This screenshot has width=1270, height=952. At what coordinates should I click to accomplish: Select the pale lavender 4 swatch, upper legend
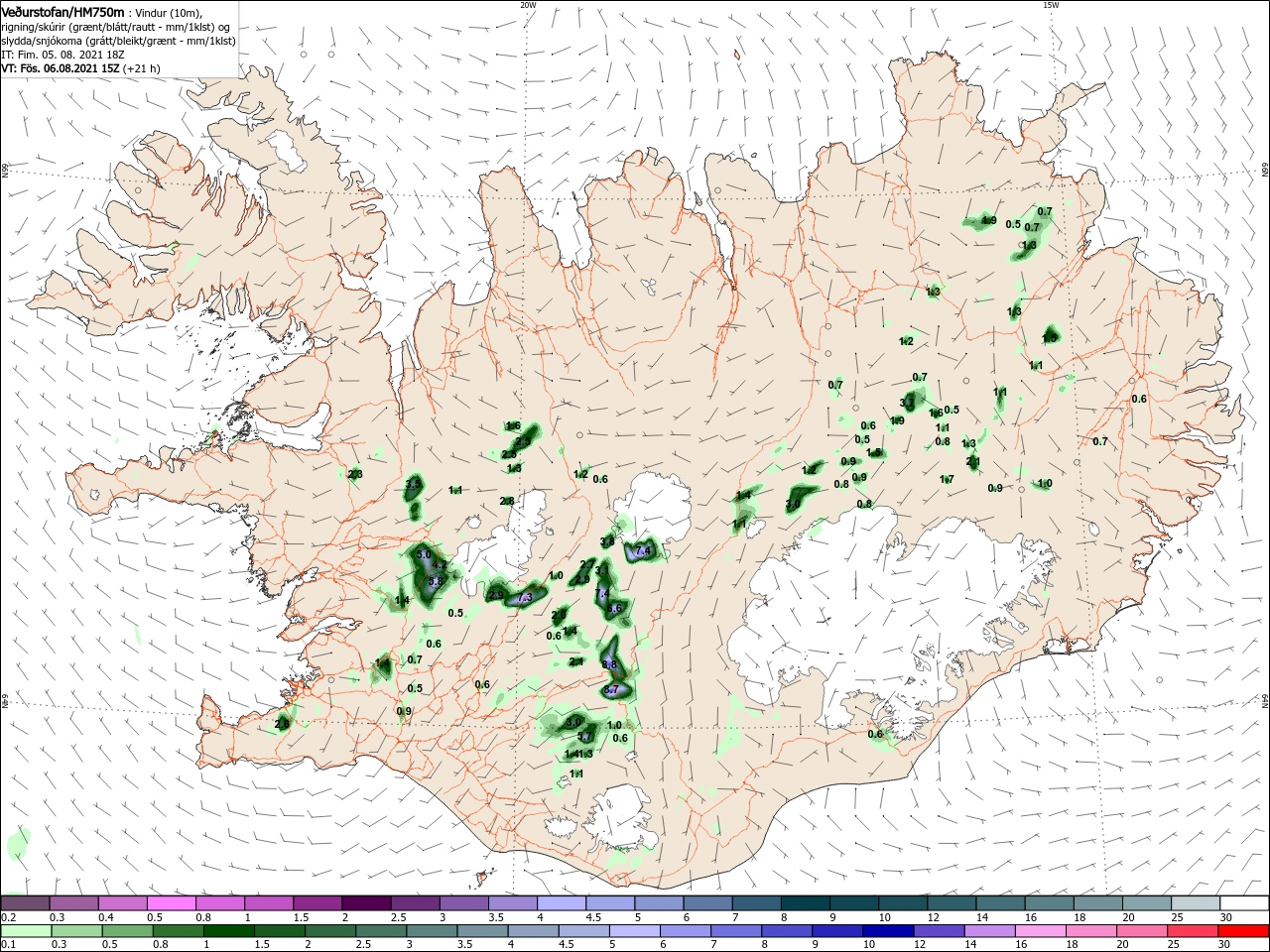pos(562,903)
